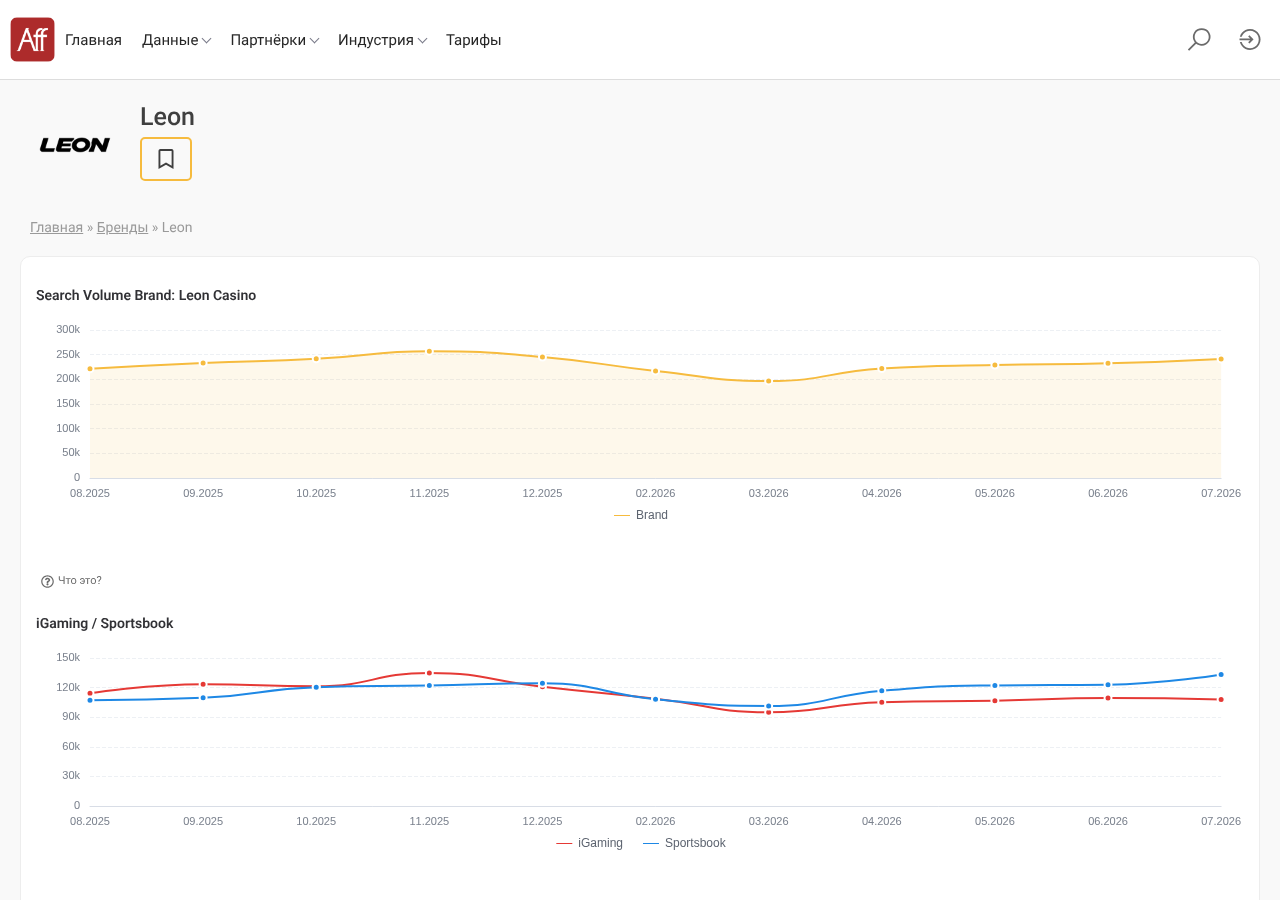Select Brand chart point for 12.2025
The height and width of the screenshot is (900, 1280).
542,357
